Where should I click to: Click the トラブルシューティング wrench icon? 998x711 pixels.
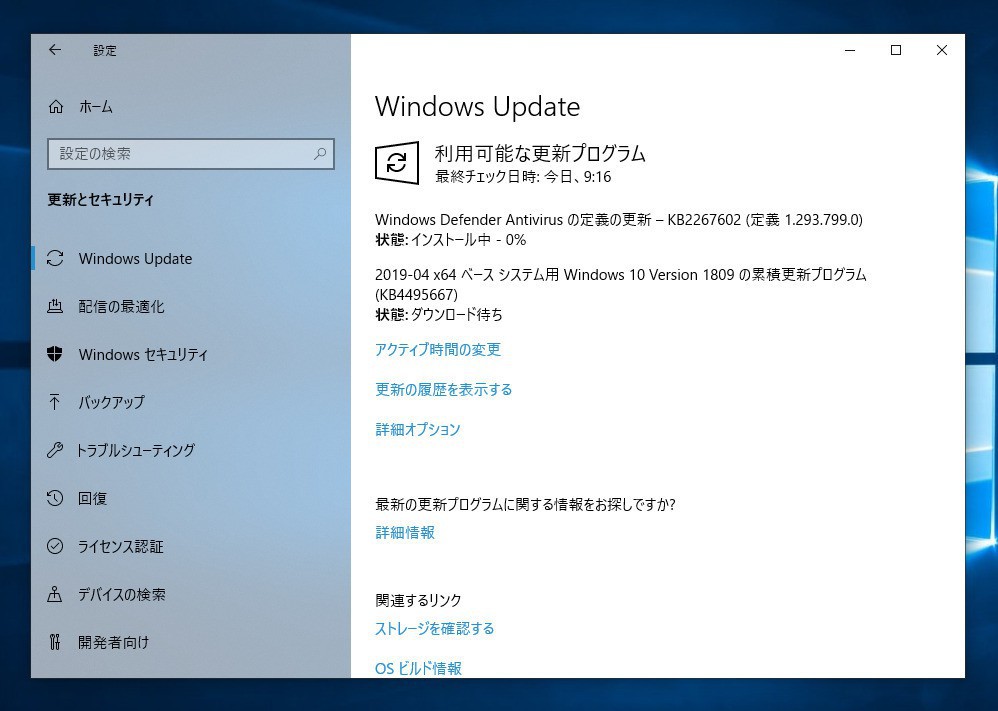point(55,450)
